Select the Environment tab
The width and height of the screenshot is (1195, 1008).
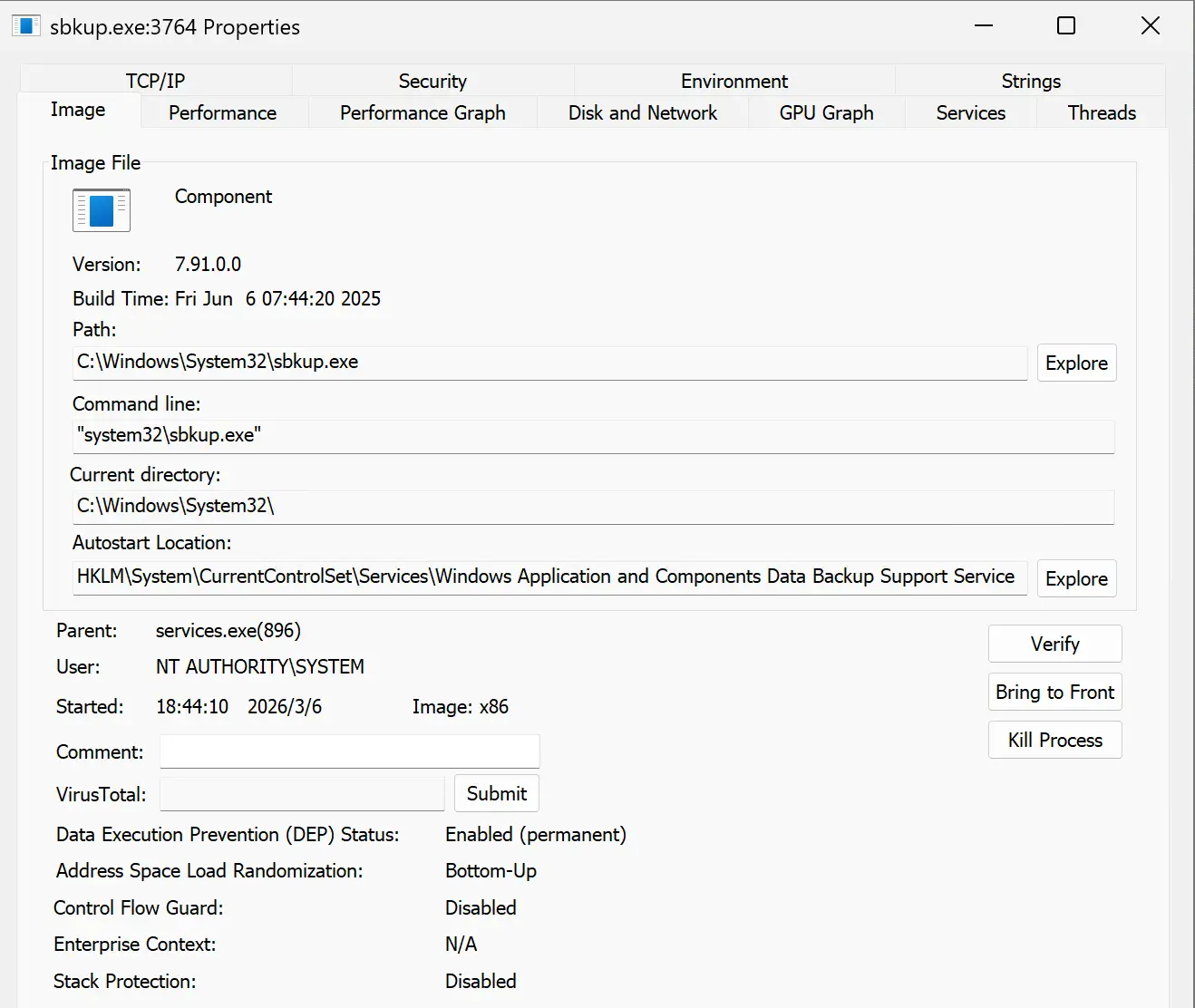pyautogui.click(x=734, y=81)
